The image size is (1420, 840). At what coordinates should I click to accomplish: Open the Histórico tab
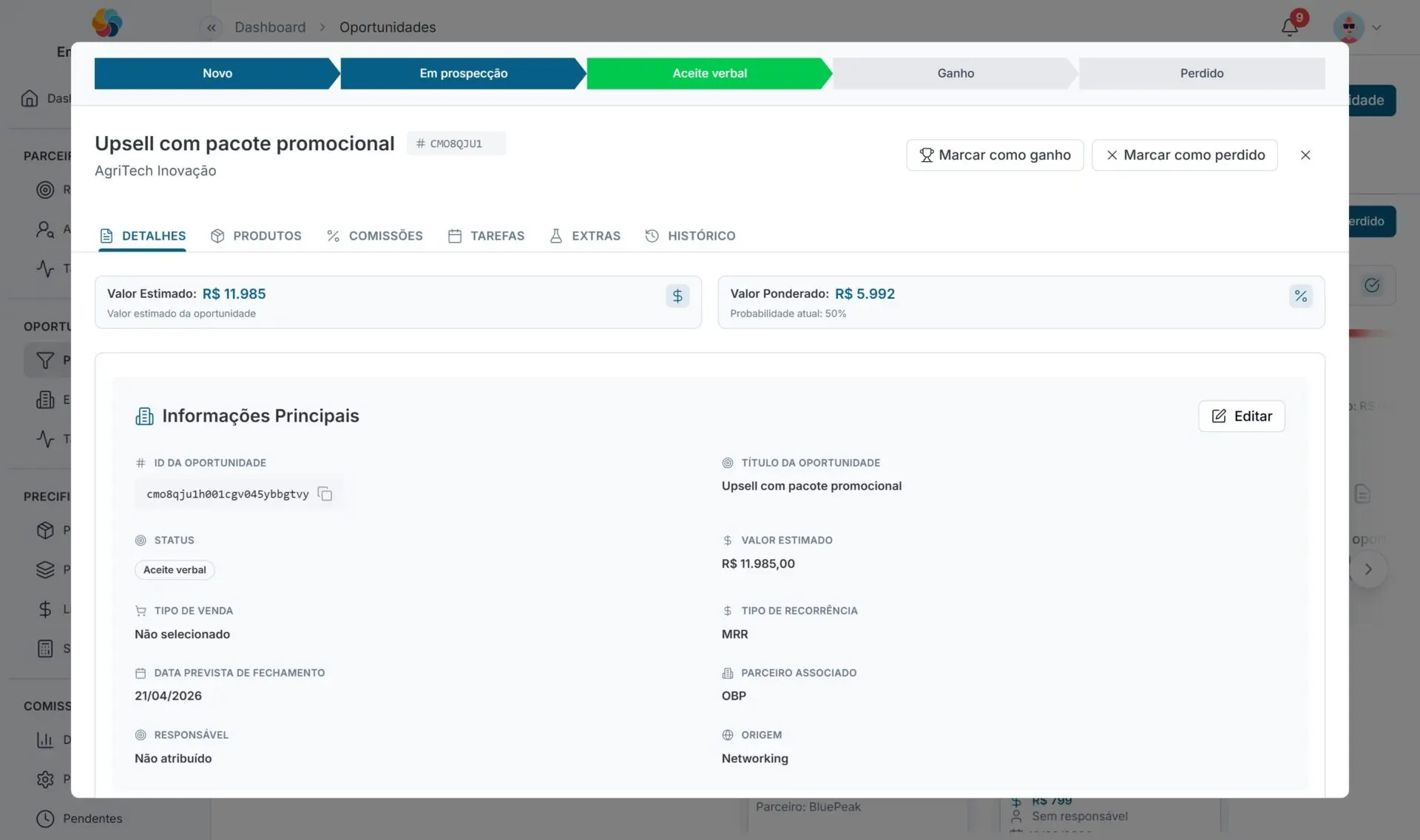pos(690,236)
